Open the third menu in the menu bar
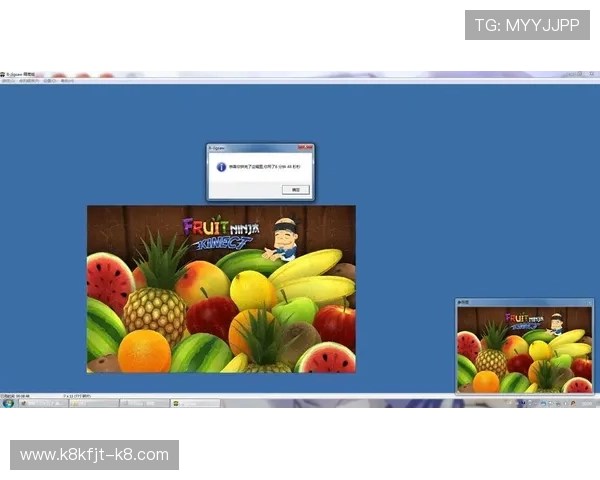This screenshot has width=600, height=480. pos(49,81)
